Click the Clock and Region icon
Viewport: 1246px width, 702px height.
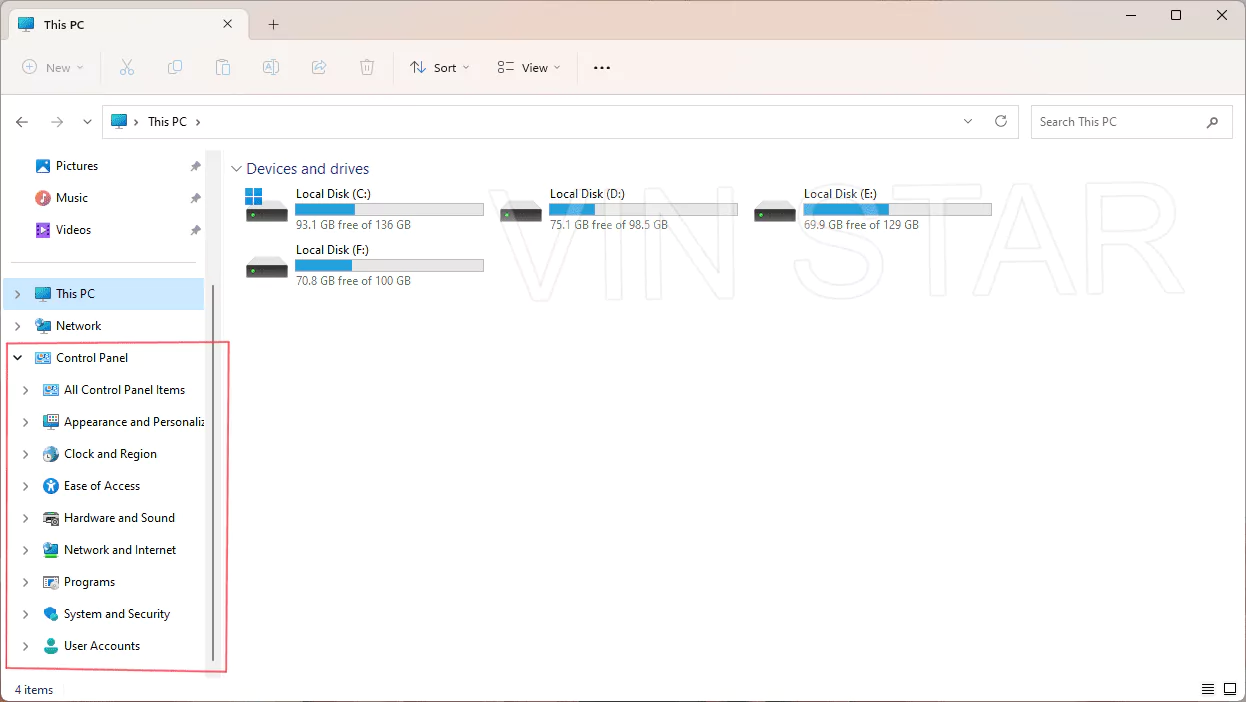click(x=51, y=454)
